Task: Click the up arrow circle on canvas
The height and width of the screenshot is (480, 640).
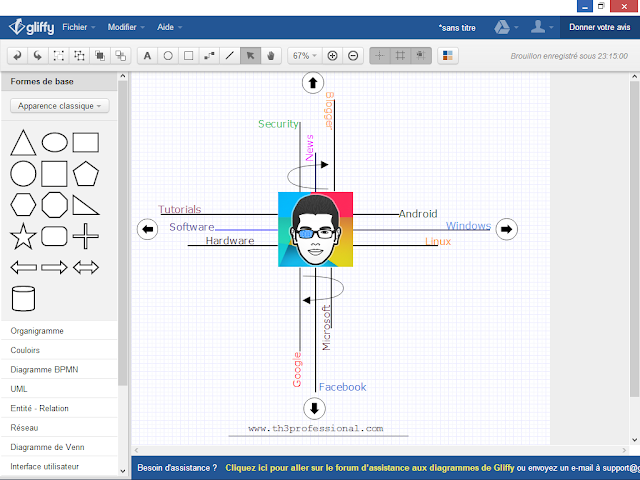Action: [x=313, y=83]
